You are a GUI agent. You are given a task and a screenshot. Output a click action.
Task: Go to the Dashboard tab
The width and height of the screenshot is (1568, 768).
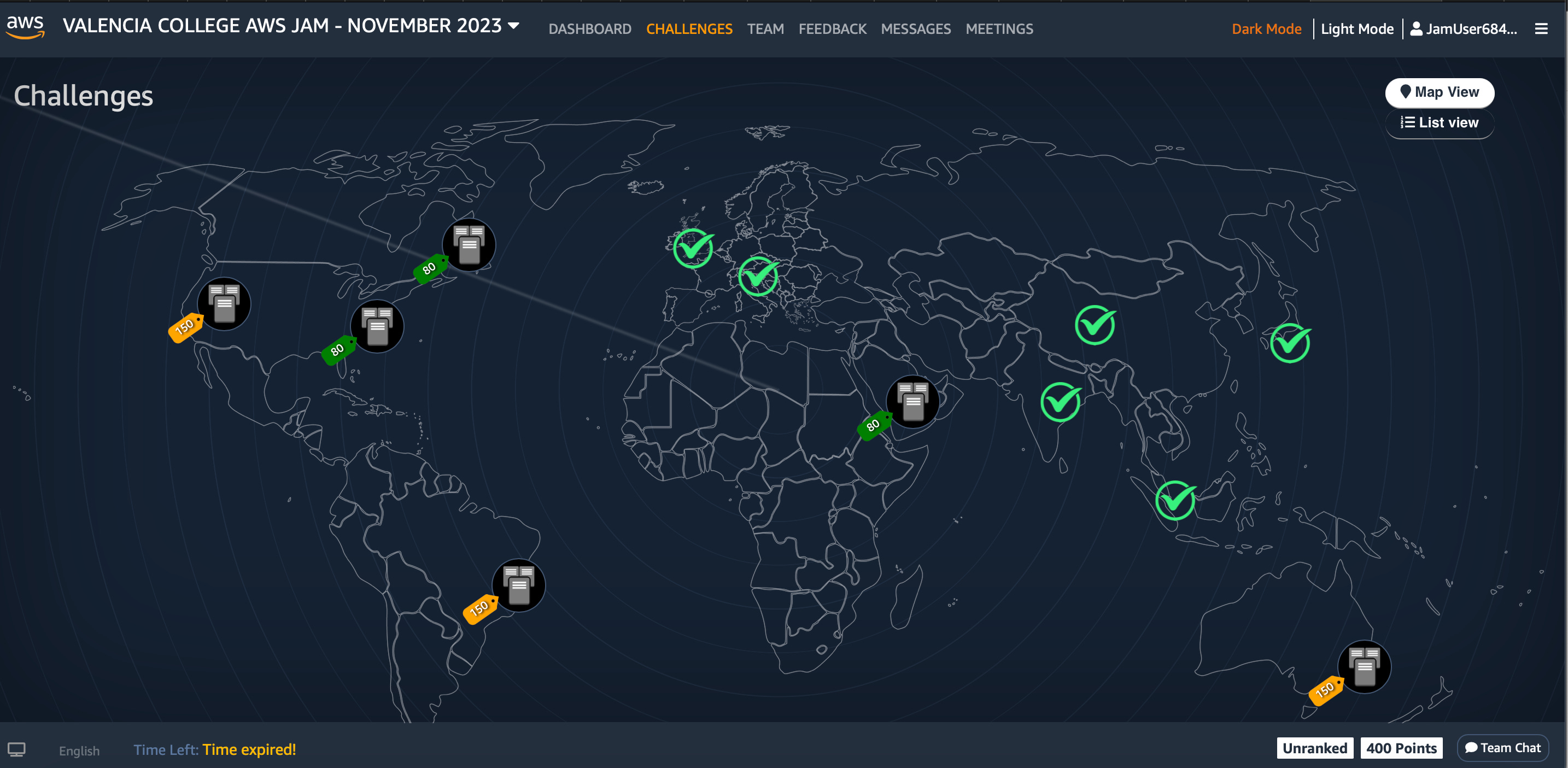[x=589, y=28]
